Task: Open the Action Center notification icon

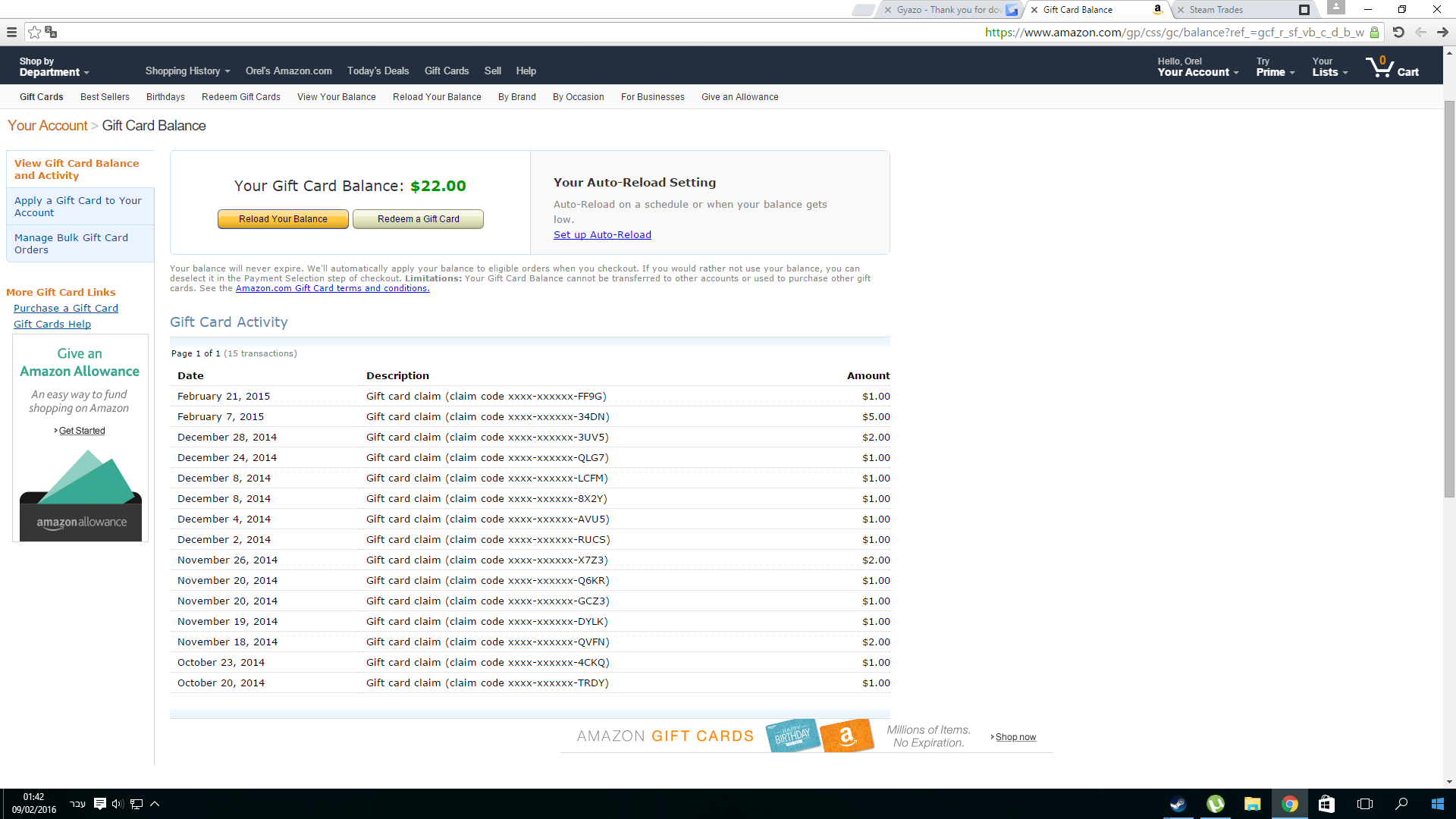Action: click(x=99, y=804)
